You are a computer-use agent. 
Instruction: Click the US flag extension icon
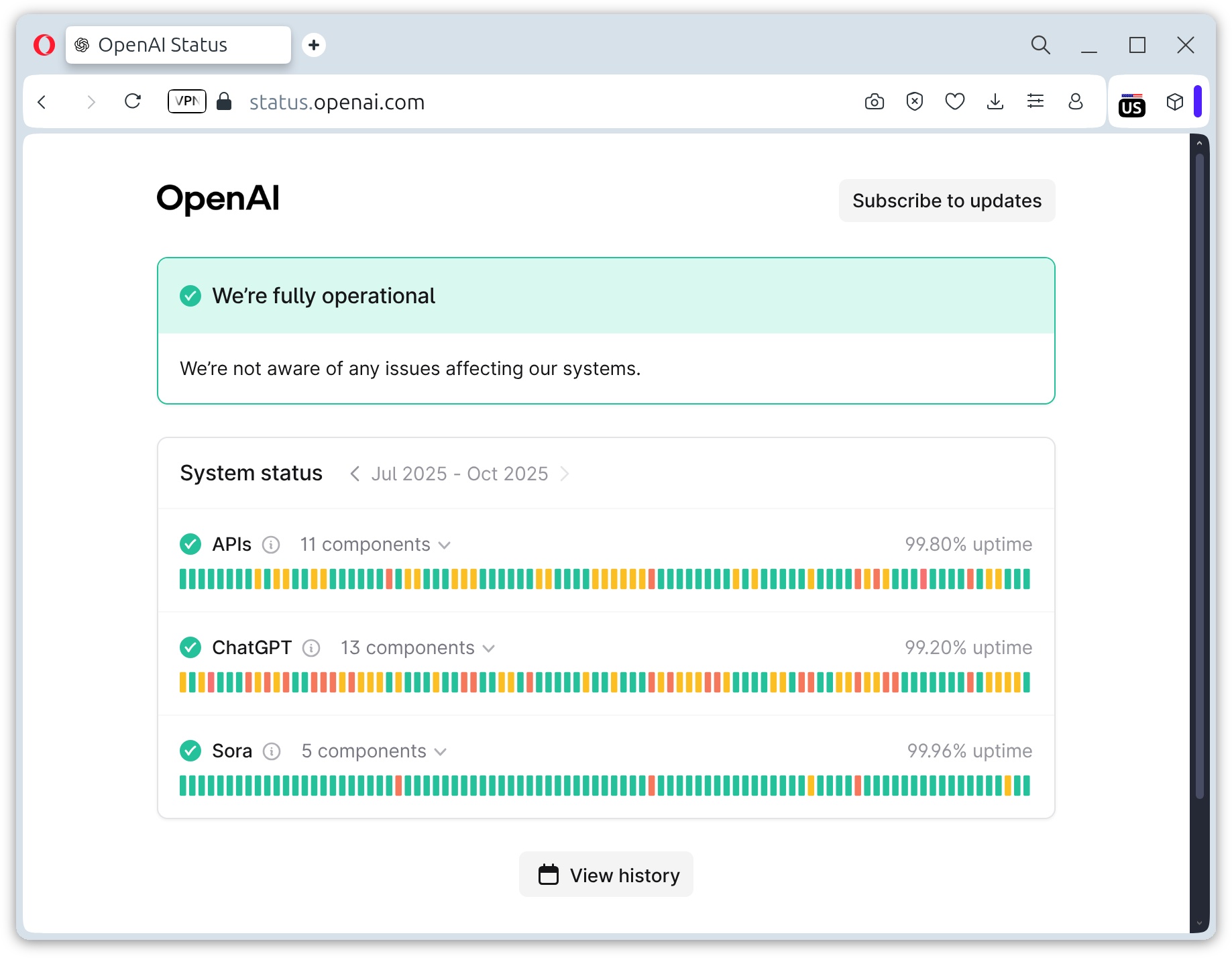pyautogui.click(x=1132, y=104)
